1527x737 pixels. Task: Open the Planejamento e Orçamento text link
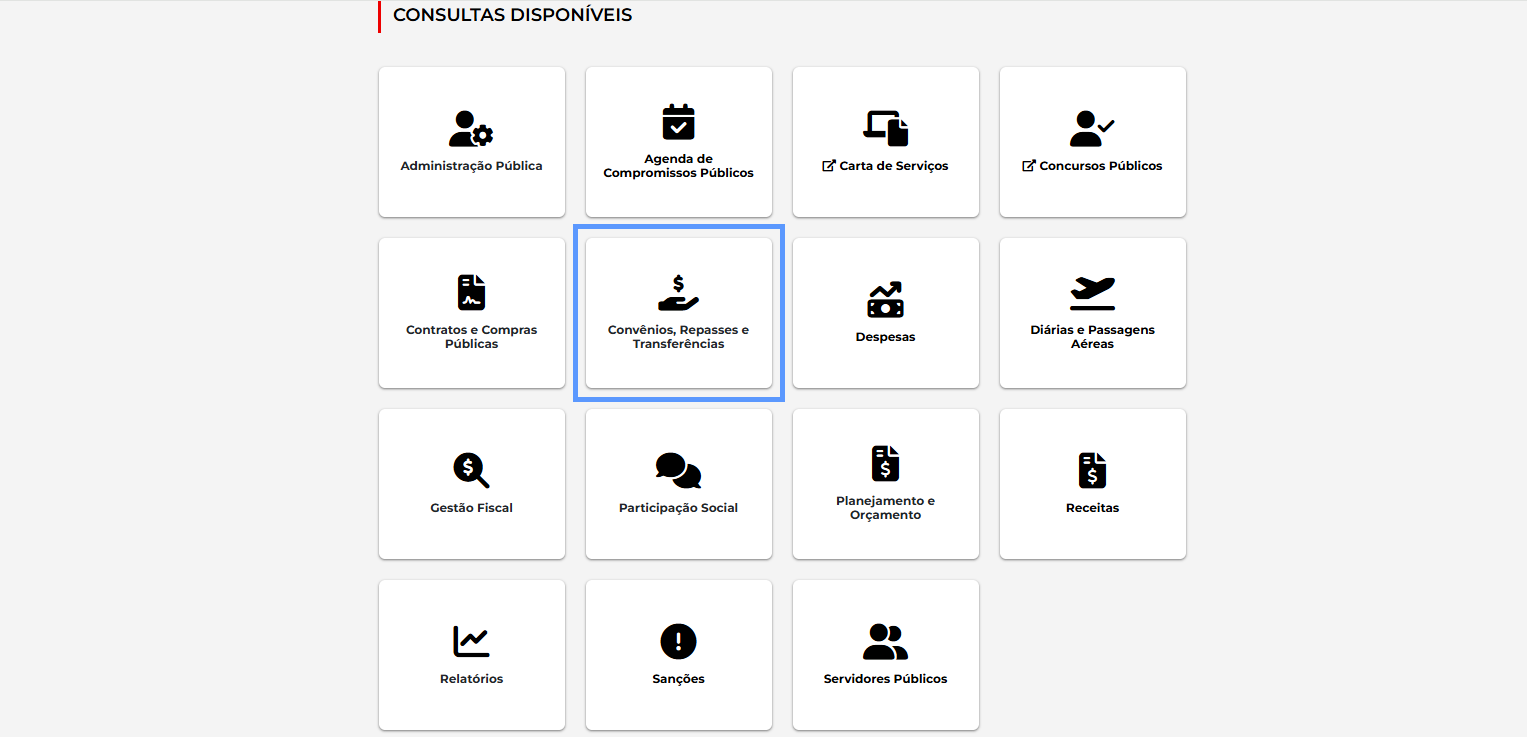[x=885, y=508]
